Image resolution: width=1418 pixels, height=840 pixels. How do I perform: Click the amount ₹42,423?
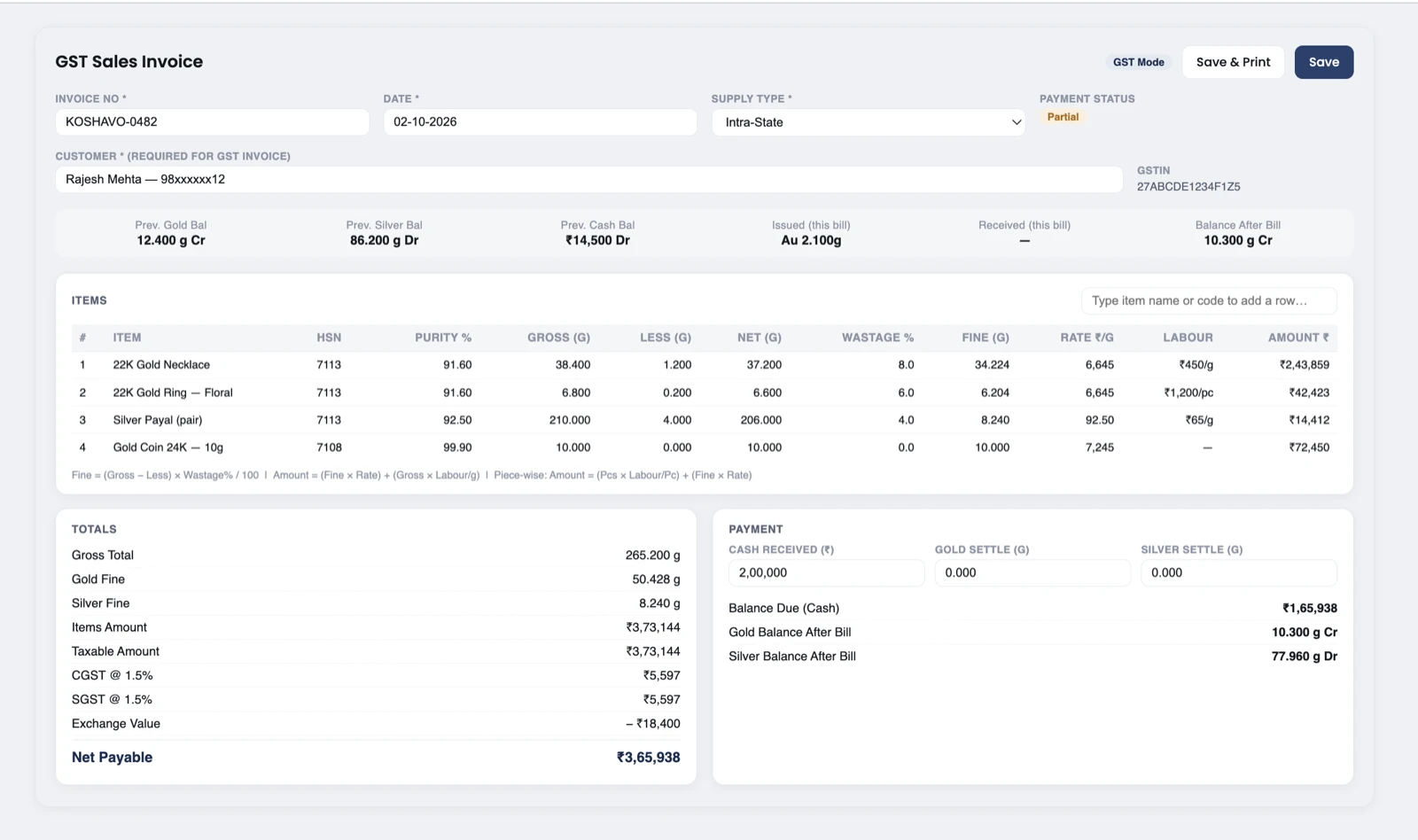coord(1309,393)
